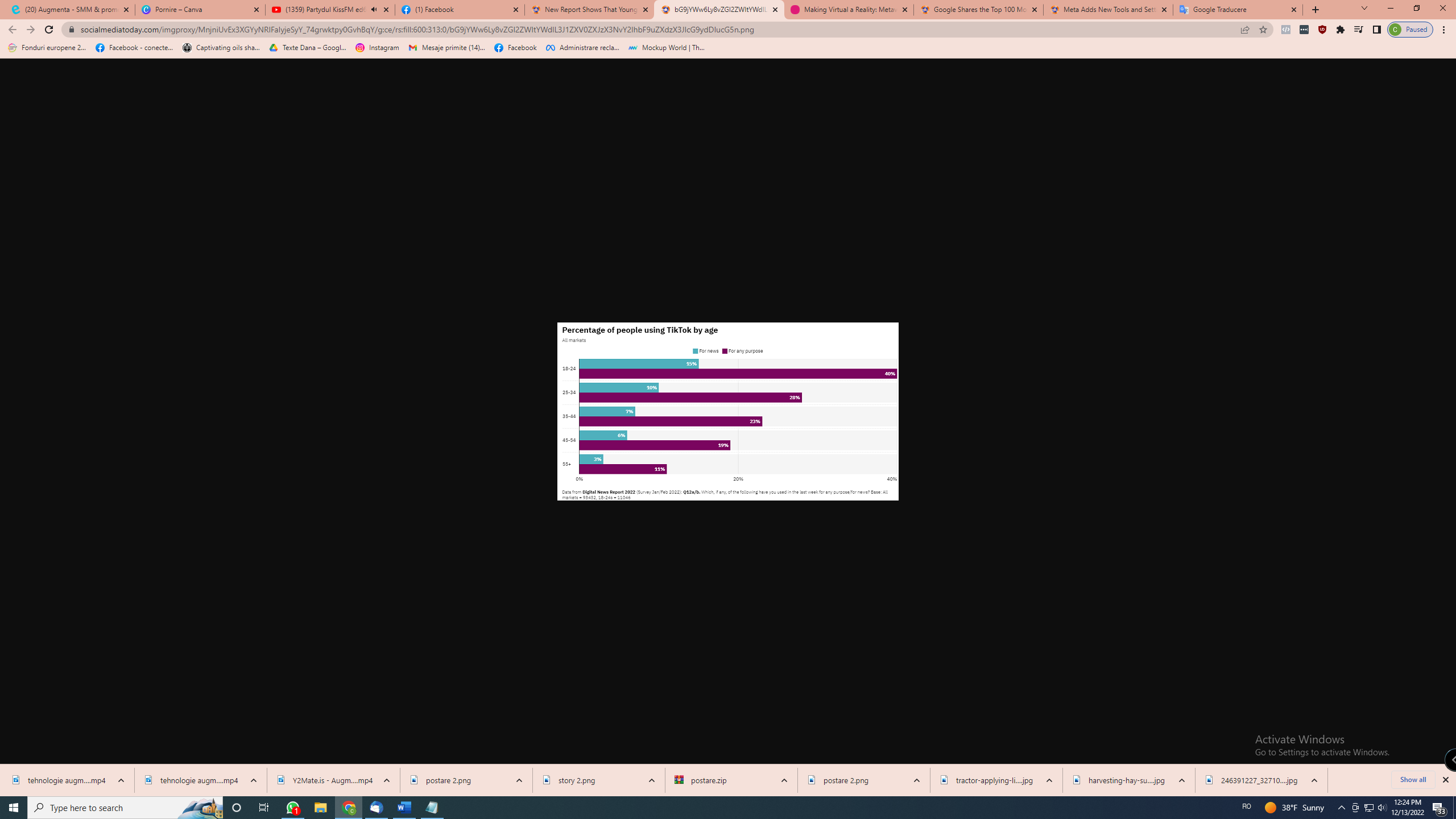Open Google Chrome taskbar icon
Viewport: 1456px width, 819px height.
click(x=349, y=808)
